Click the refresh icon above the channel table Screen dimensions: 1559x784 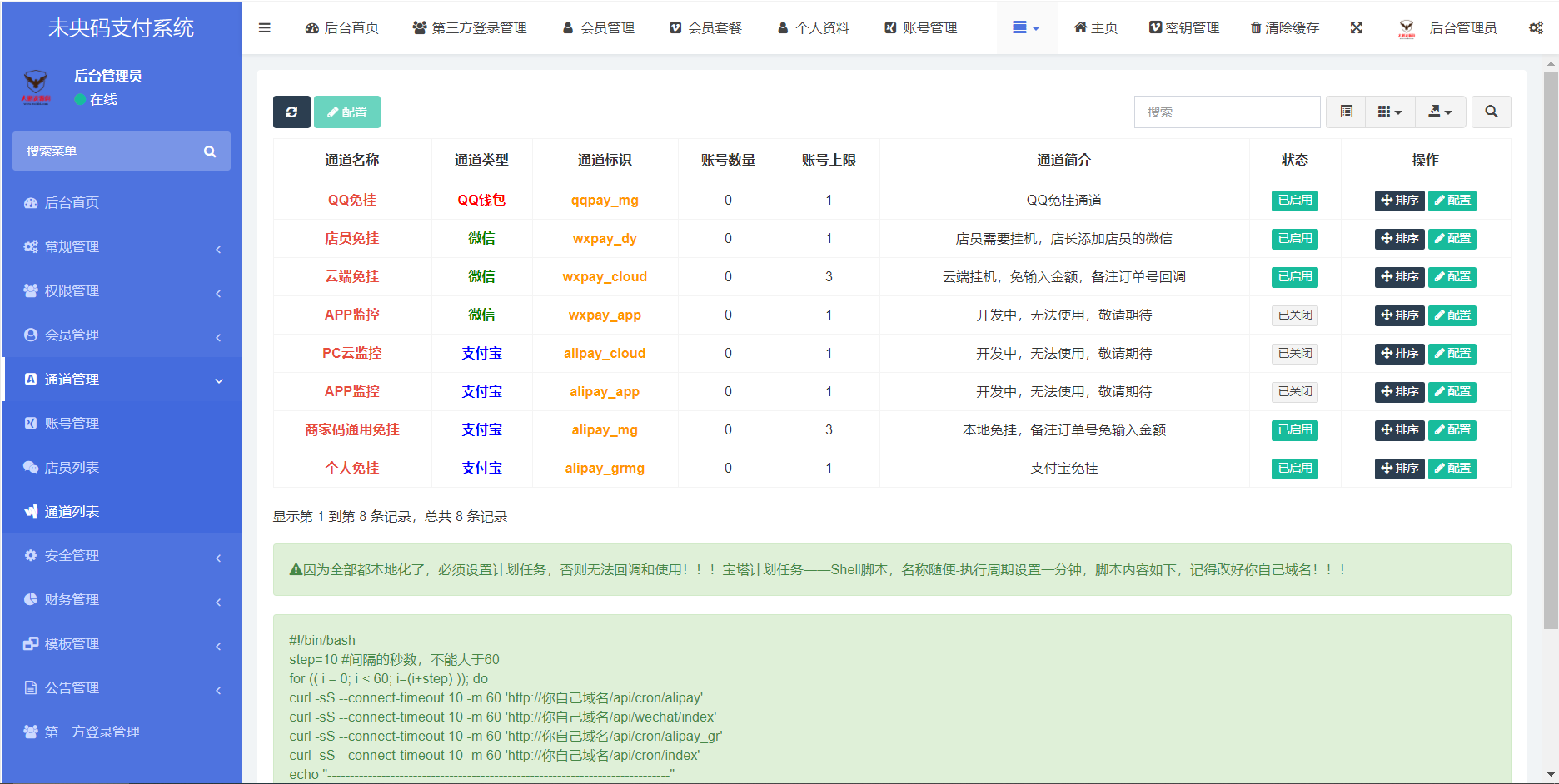tap(291, 112)
